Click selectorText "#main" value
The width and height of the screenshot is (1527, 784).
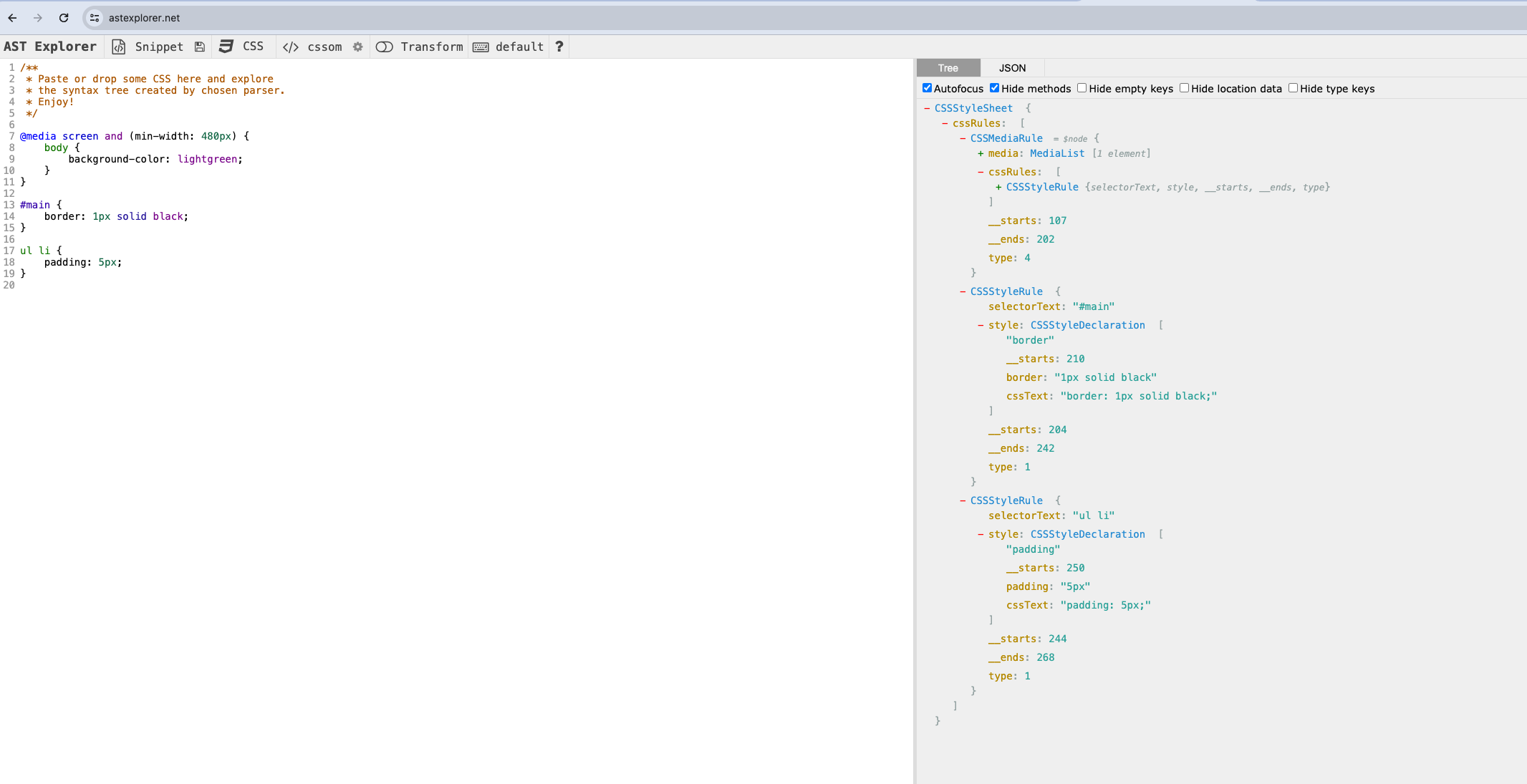[x=1093, y=306]
